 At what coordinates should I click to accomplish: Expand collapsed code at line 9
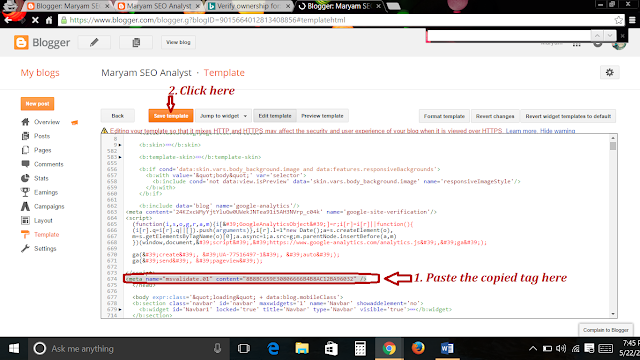pyautogui.click(x=120, y=145)
